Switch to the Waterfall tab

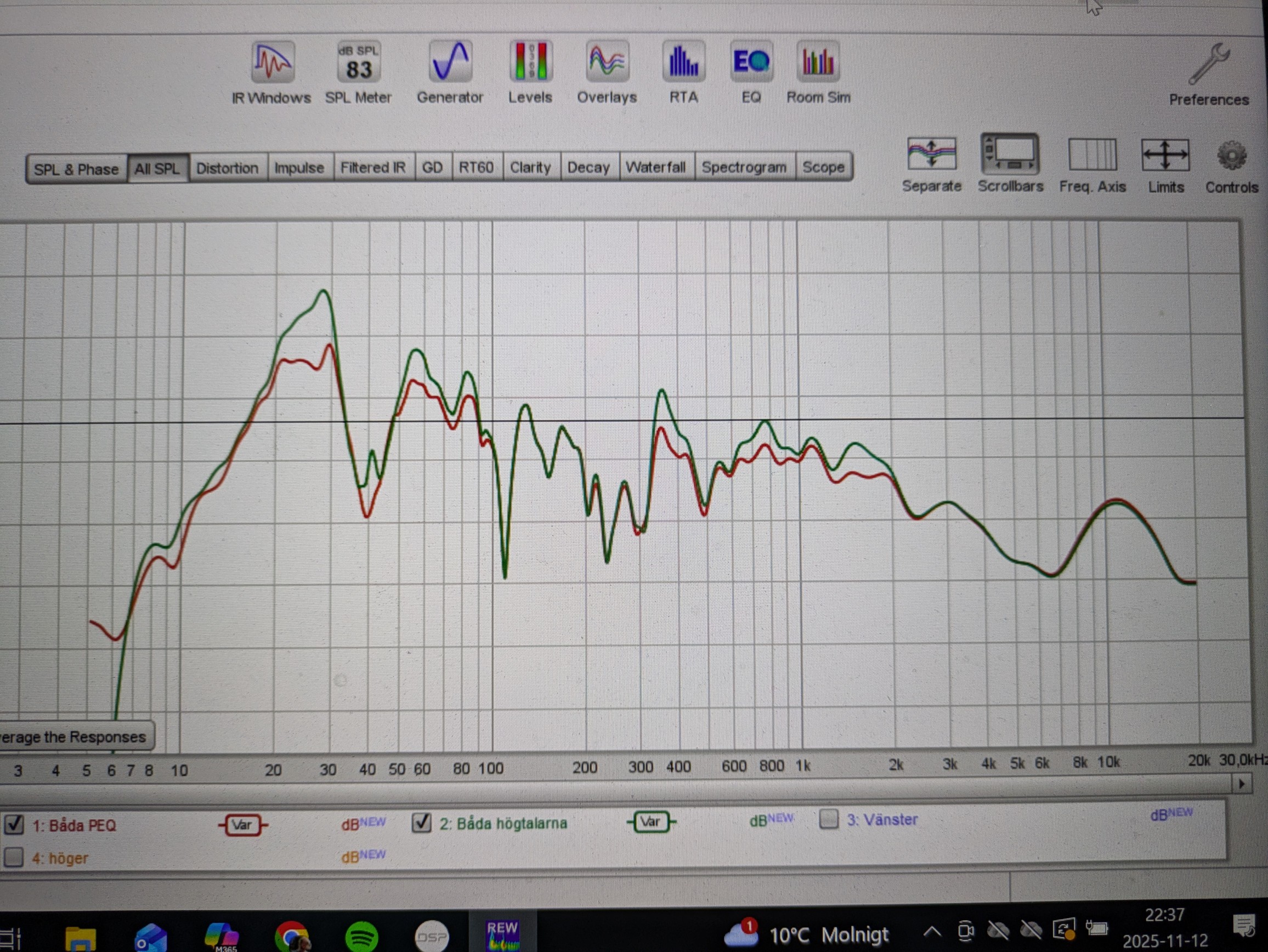655,167
